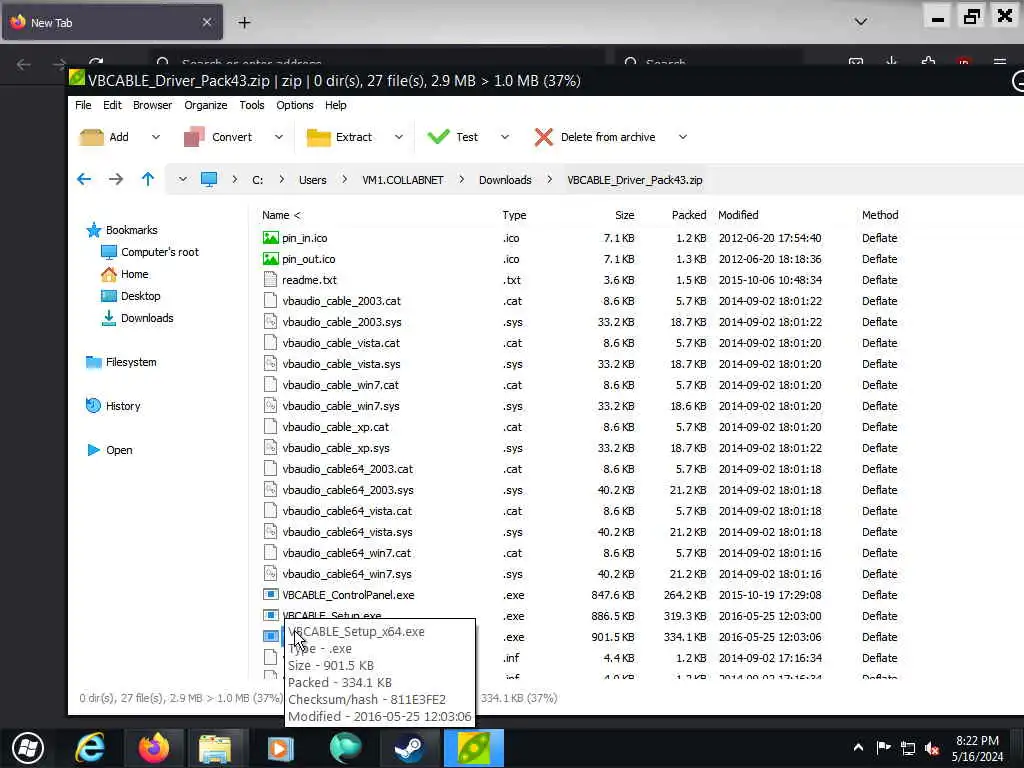Viewport: 1024px width, 768px height.
Task: Click the VBCABLE_ControlPanel.exe file icon
Action: tap(270, 595)
